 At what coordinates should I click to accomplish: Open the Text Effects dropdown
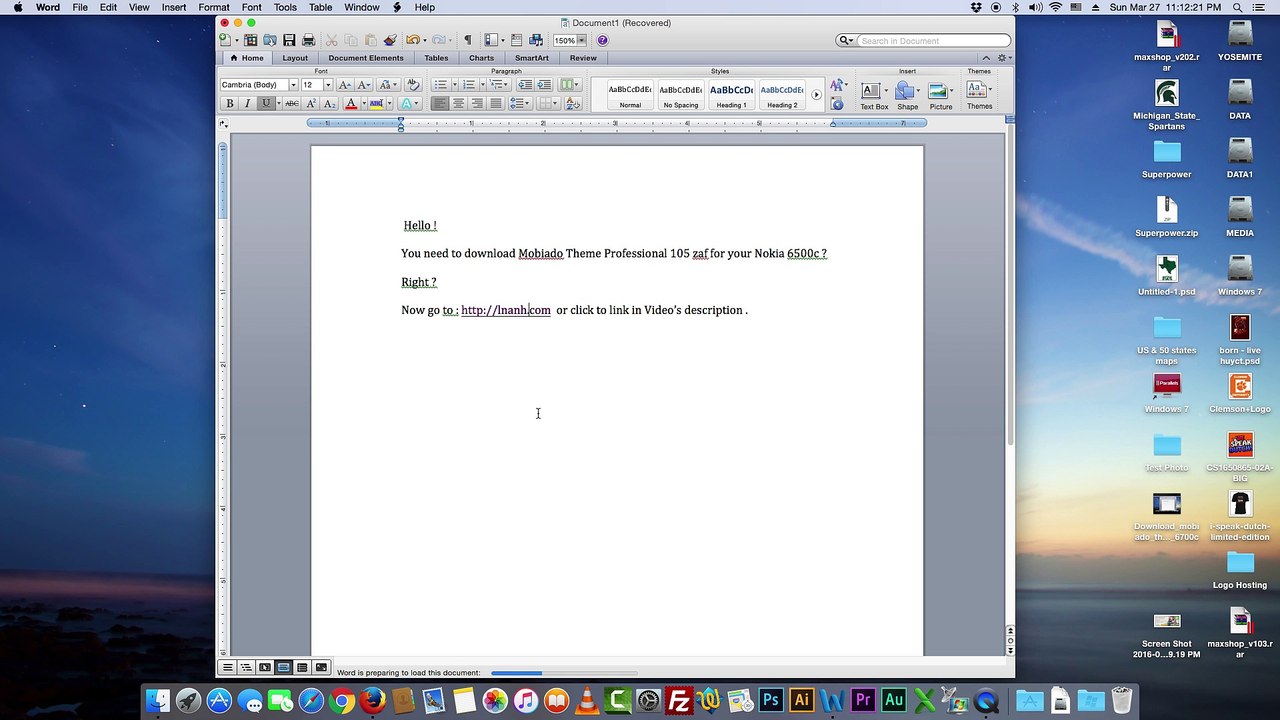click(x=410, y=104)
